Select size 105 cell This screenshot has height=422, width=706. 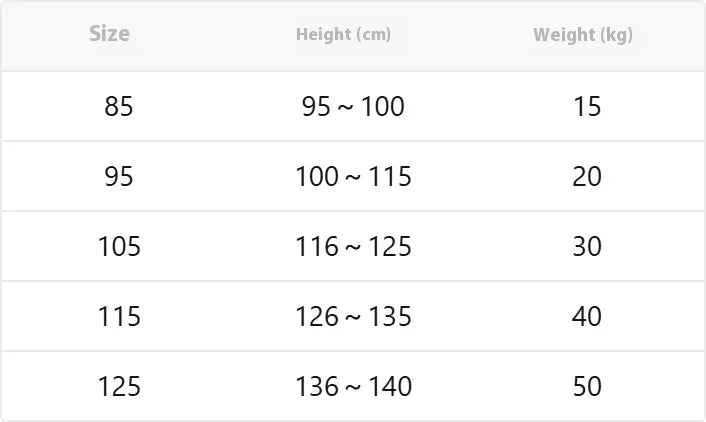pyautogui.click(x=119, y=246)
